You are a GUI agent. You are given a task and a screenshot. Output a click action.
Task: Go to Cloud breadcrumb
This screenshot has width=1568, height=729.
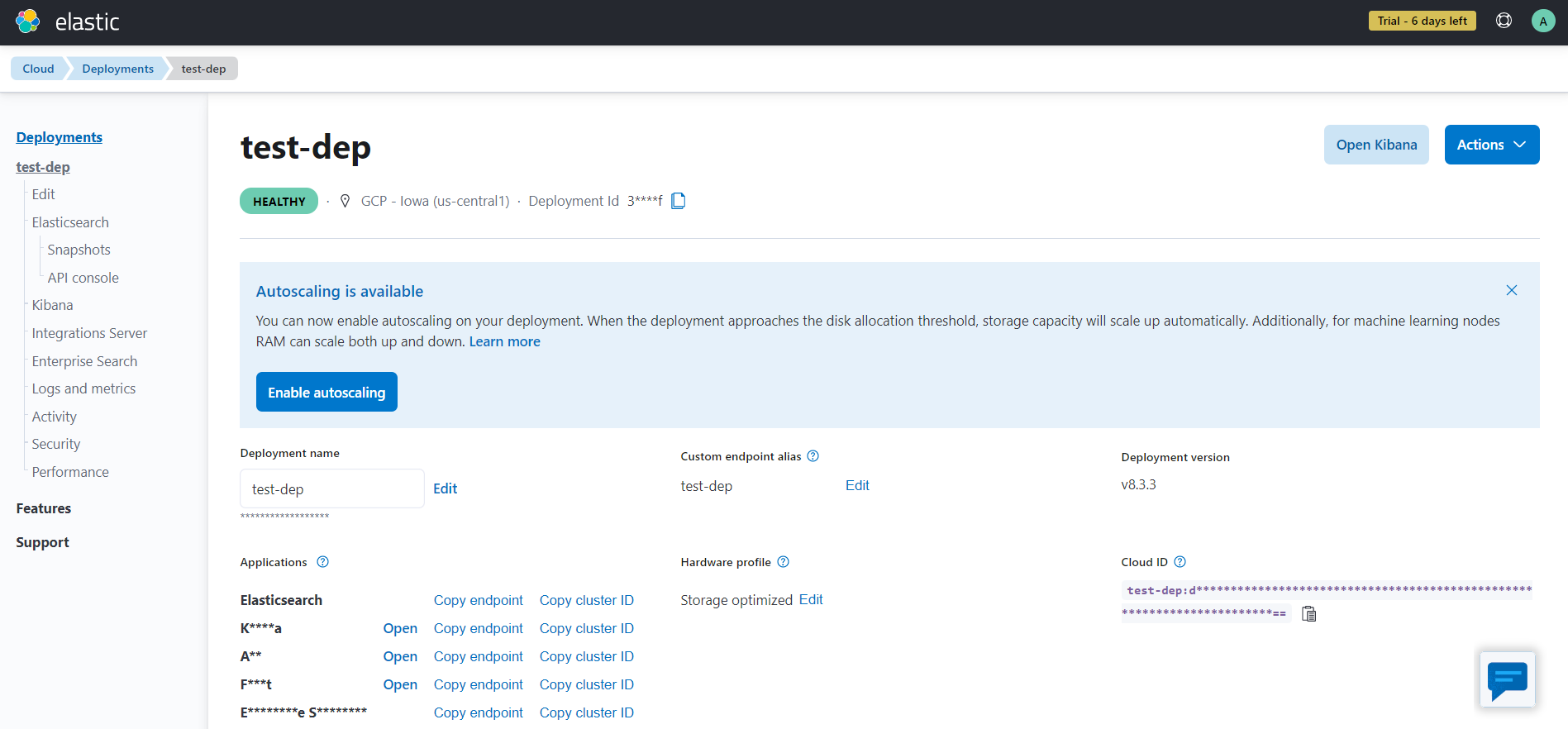click(38, 69)
